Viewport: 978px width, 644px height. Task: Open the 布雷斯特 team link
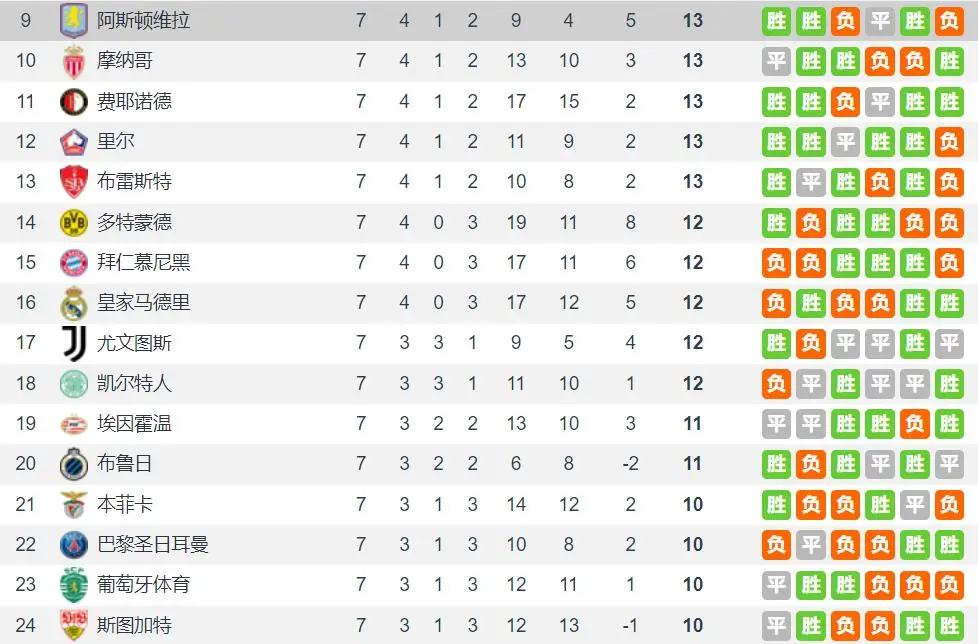tap(134, 181)
